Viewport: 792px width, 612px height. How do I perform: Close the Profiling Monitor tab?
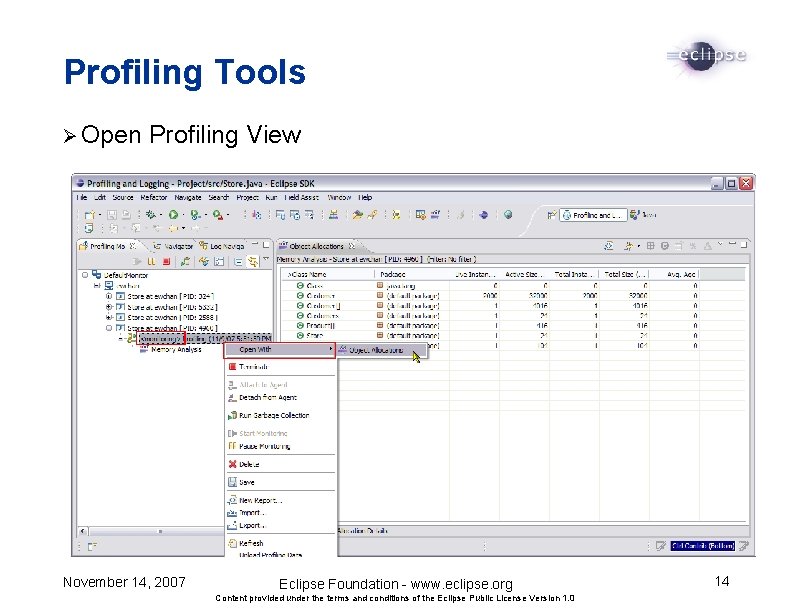point(133,246)
